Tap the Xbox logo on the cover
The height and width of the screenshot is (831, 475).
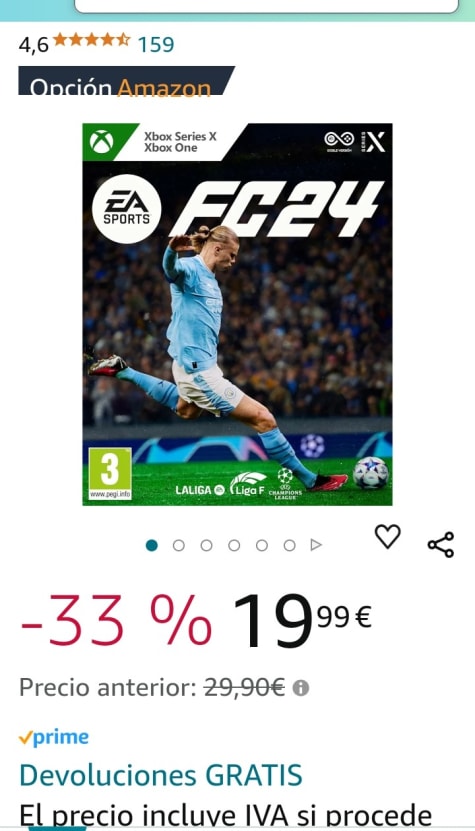click(101, 142)
